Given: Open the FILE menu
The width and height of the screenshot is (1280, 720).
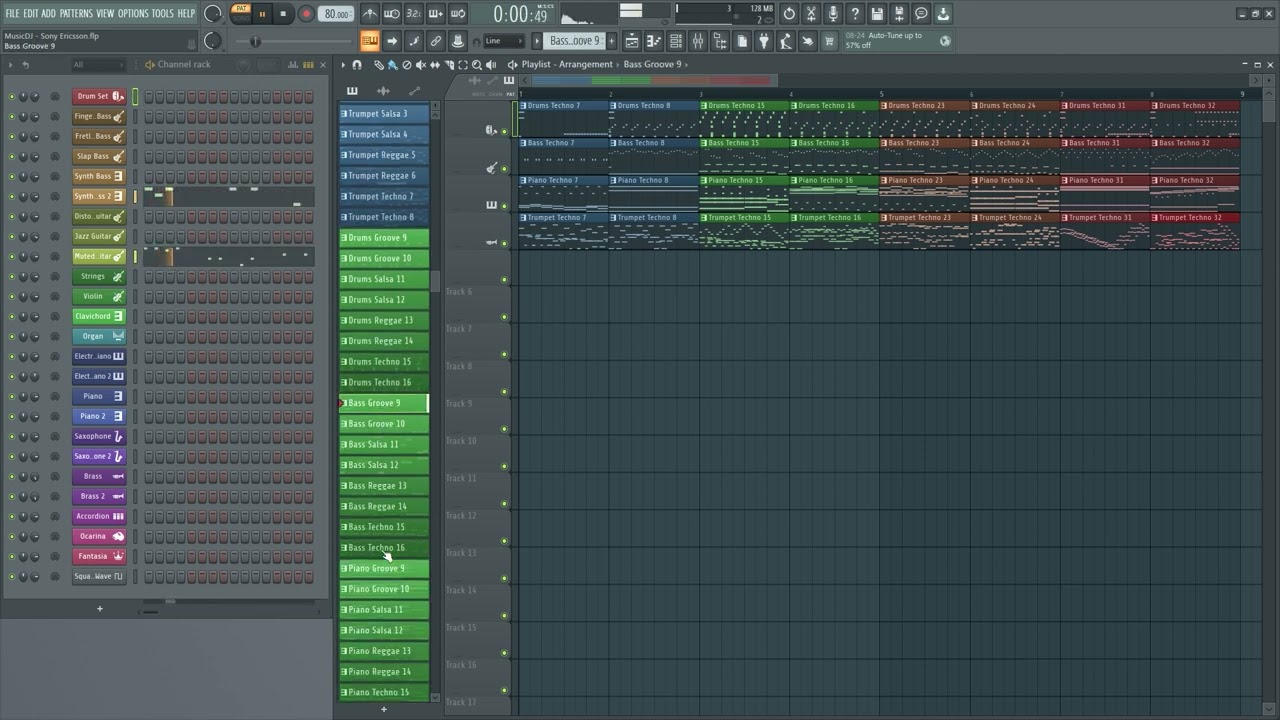Looking at the screenshot, I should pyautogui.click(x=12, y=13).
